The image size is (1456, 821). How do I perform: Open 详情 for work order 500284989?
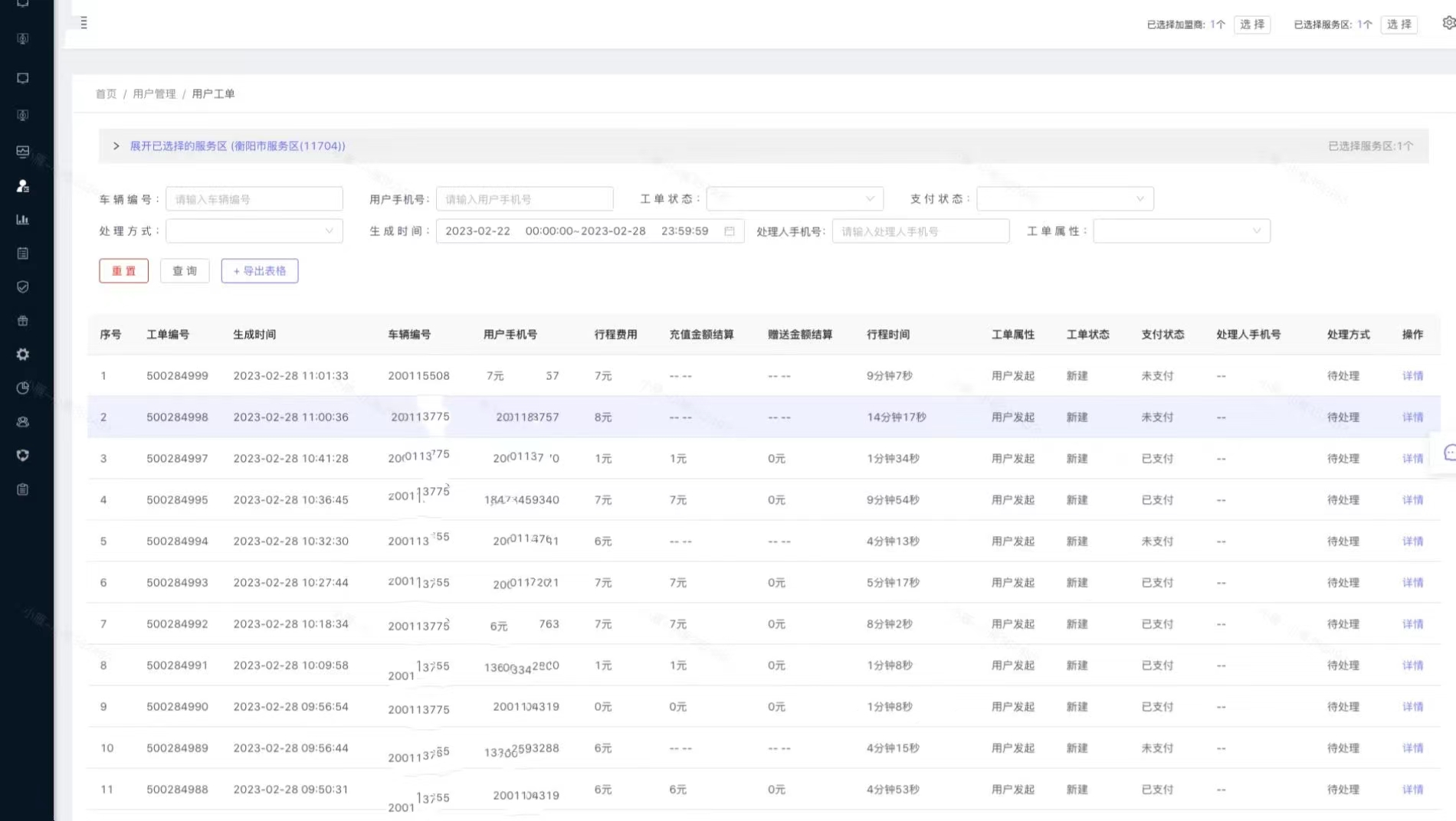[1412, 748]
